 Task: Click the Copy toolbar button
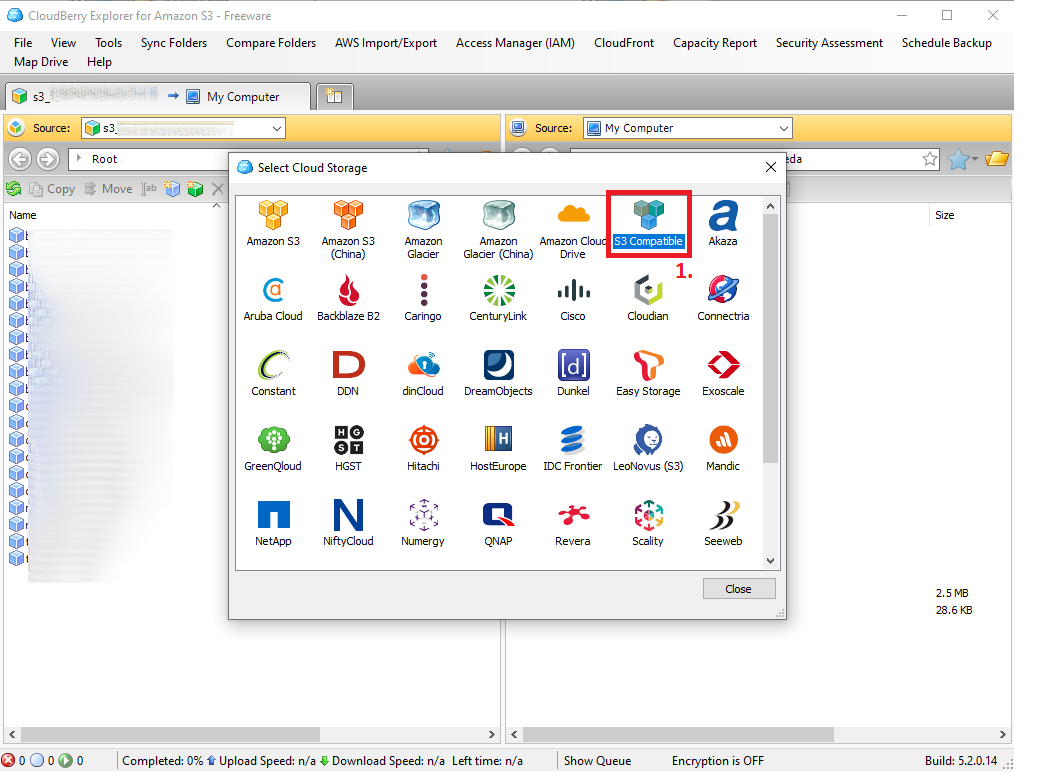52,189
